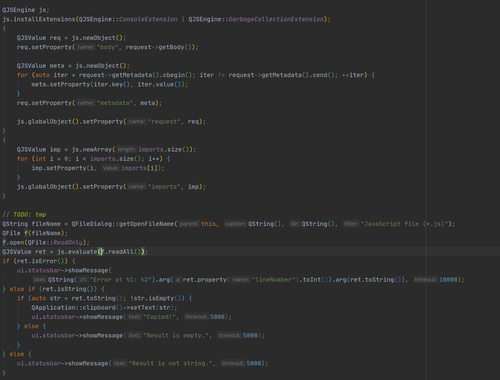Click the ConsoleExtension enum value
This screenshot has height=380, width=500.
point(148,19)
